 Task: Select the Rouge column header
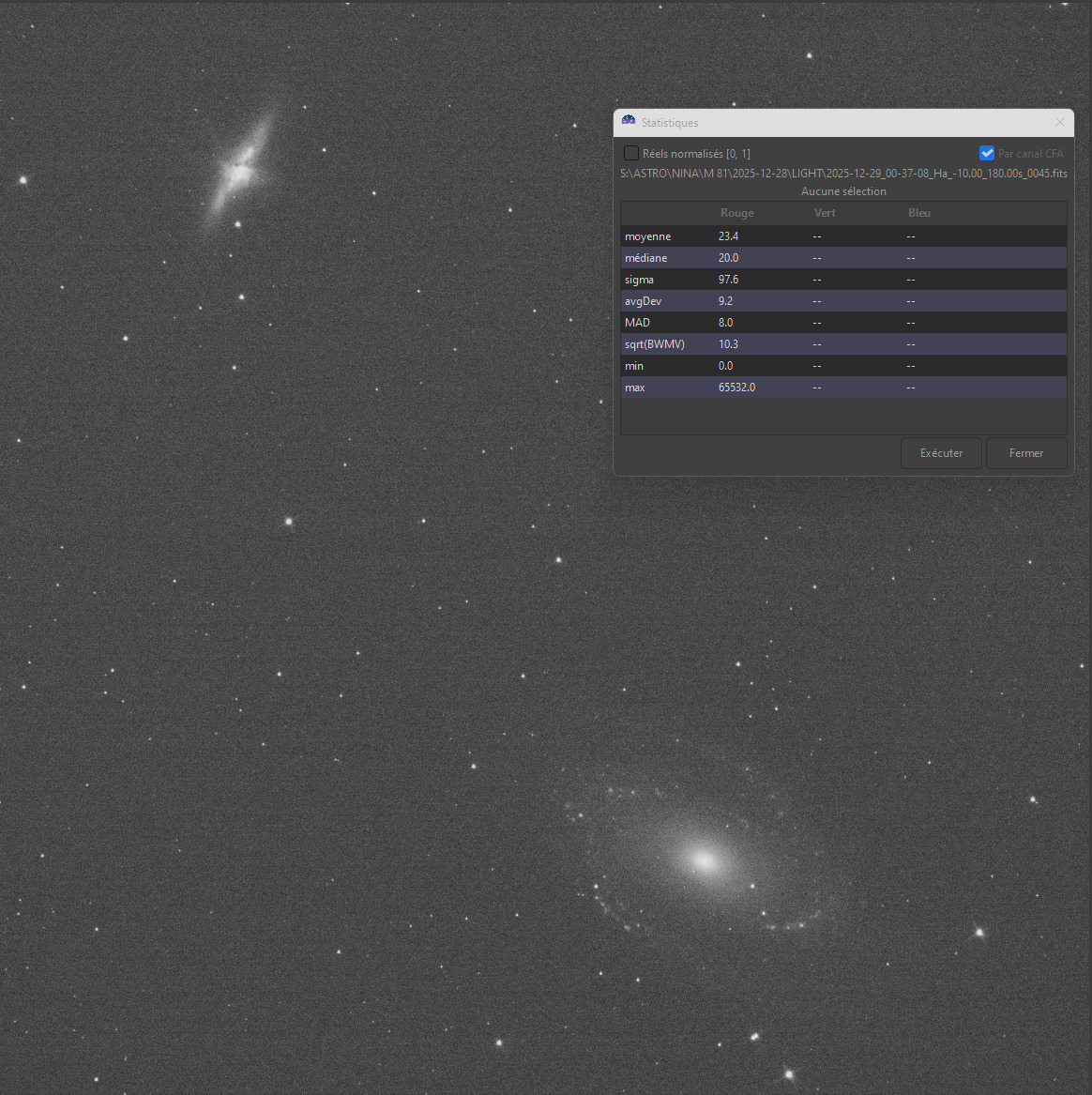click(x=737, y=213)
